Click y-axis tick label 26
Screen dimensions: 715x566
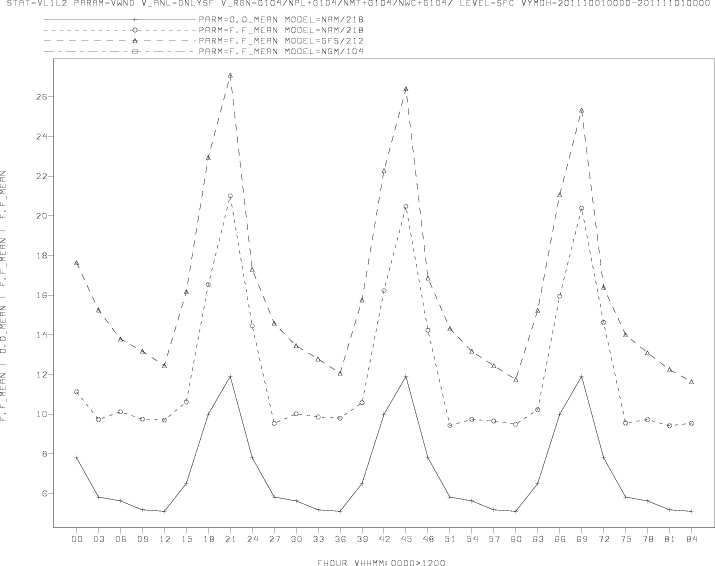coord(41,97)
